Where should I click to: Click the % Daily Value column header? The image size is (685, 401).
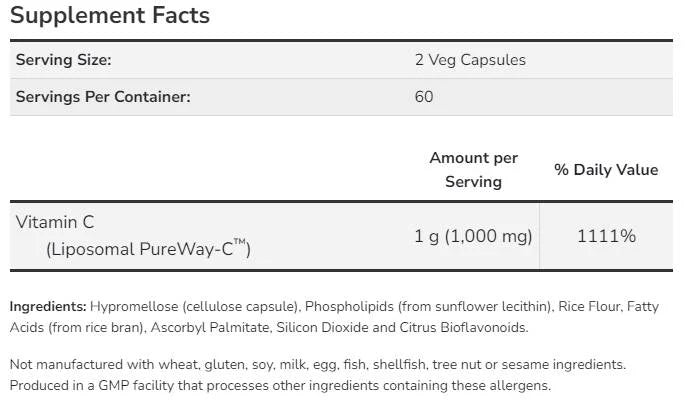(606, 170)
